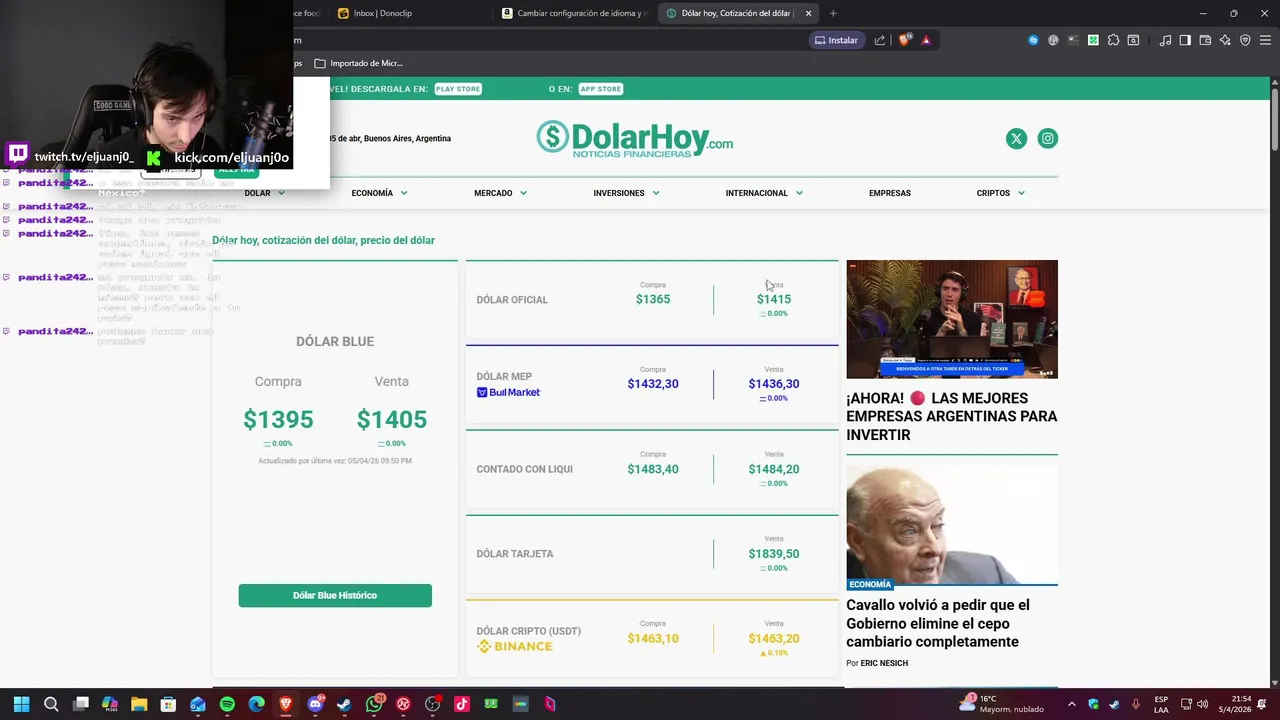Image resolution: width=1280 pixels, height=720 pixels.
Task: Expand the DOLAR menu
Action: (x=265, y=193)
